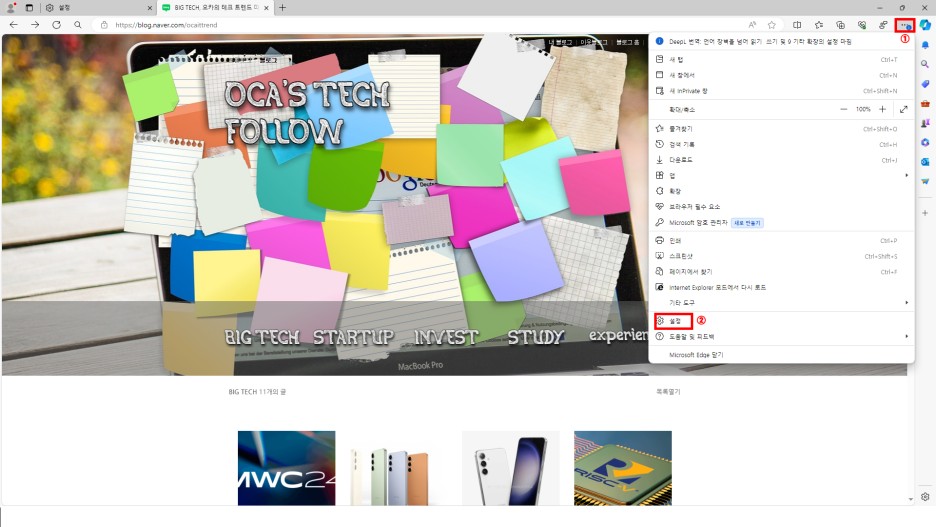Image resolution: width=936 pixels, height=527 pixels.
Task: Click the share icon left of ellipsis button
Action: (883, 25)
